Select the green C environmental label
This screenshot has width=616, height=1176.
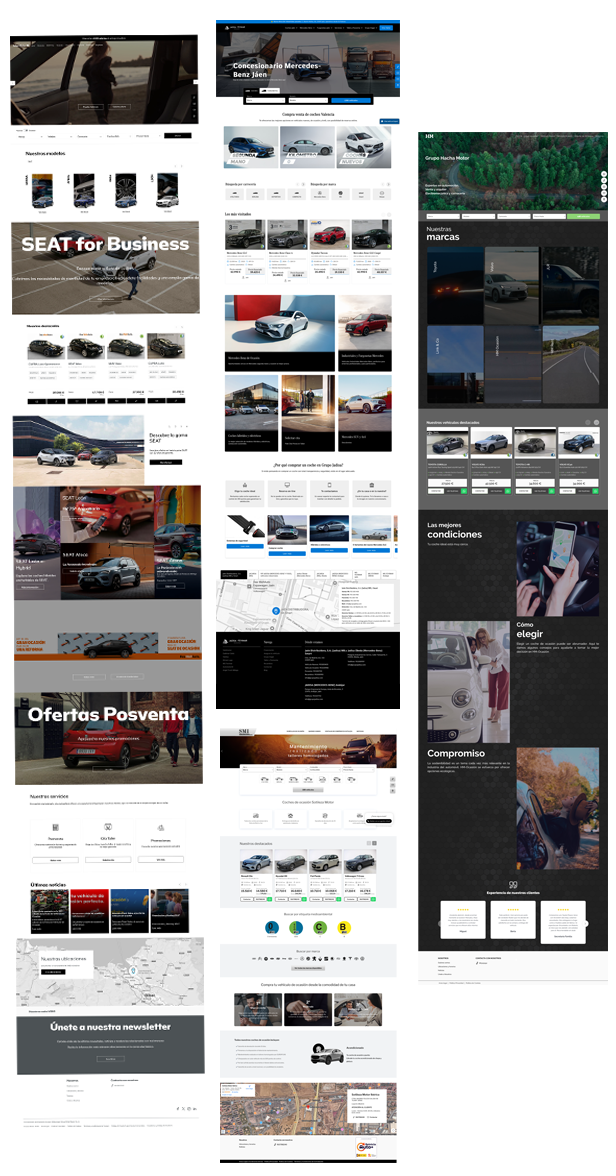coord(320,928)
